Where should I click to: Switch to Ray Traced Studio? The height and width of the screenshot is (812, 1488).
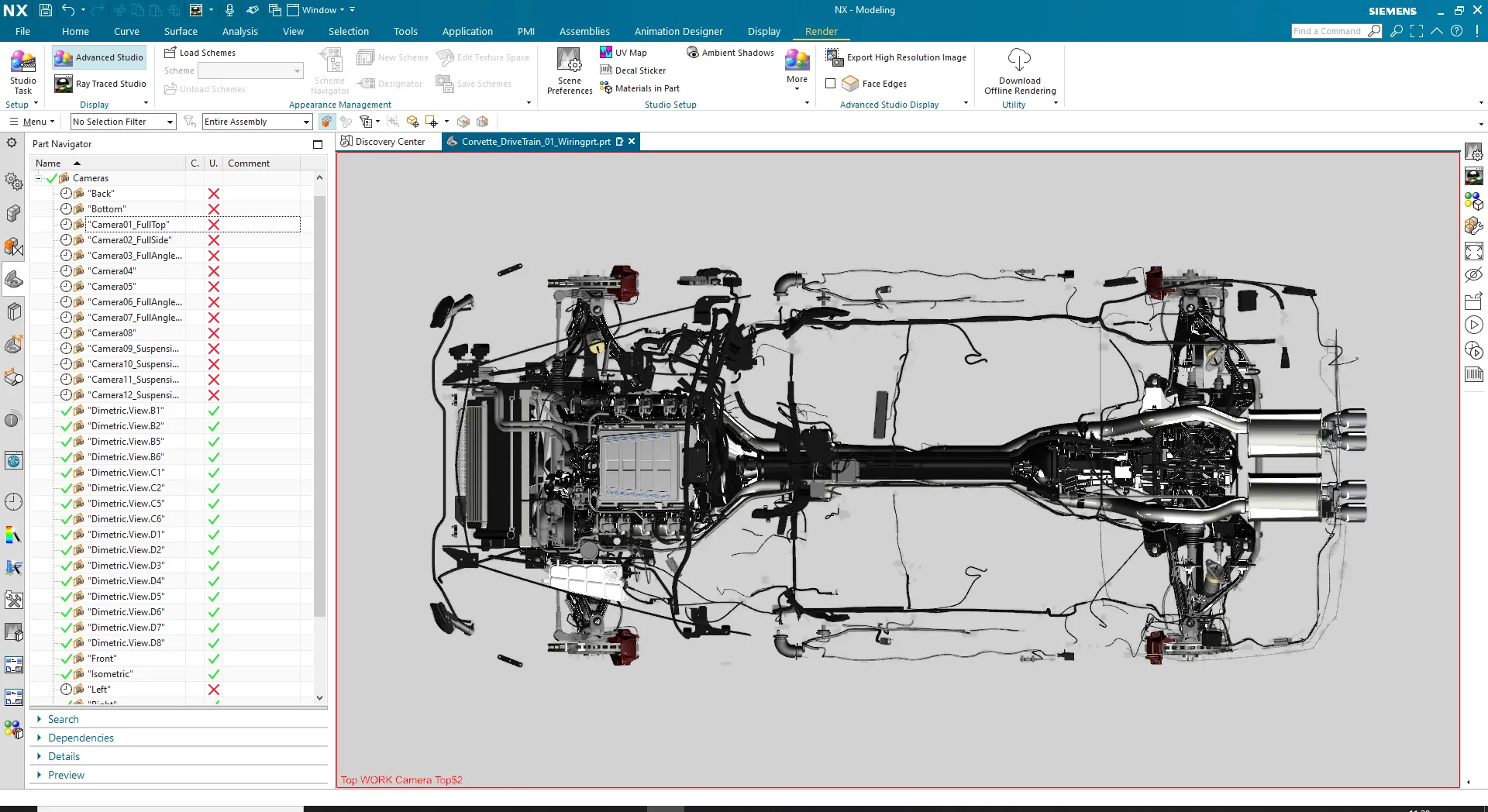[x=101, y=84]
